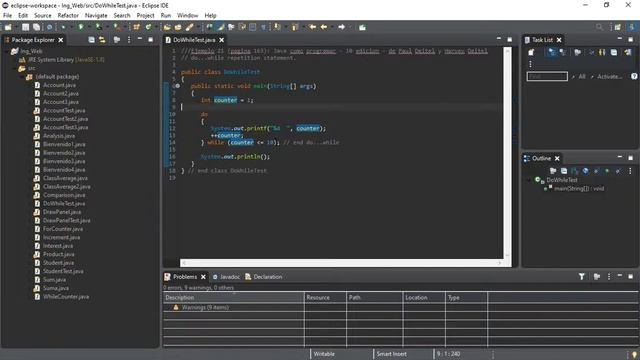Click the Activate... link in Task List
The height and width of the screenshot is (360, 640).
(610, 76)
